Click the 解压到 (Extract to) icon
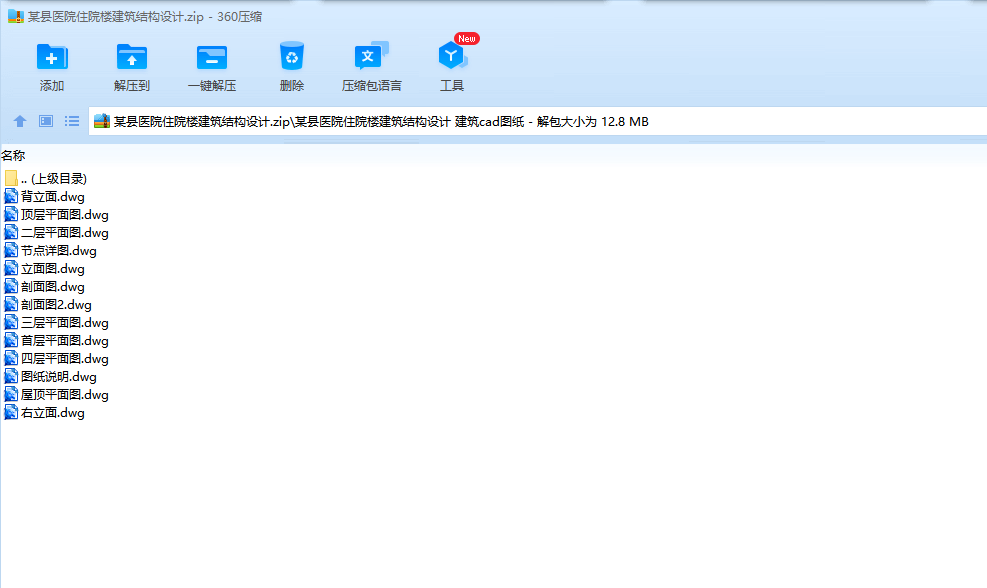This screenshot has height=588, width=987. [x=132, y=57]
